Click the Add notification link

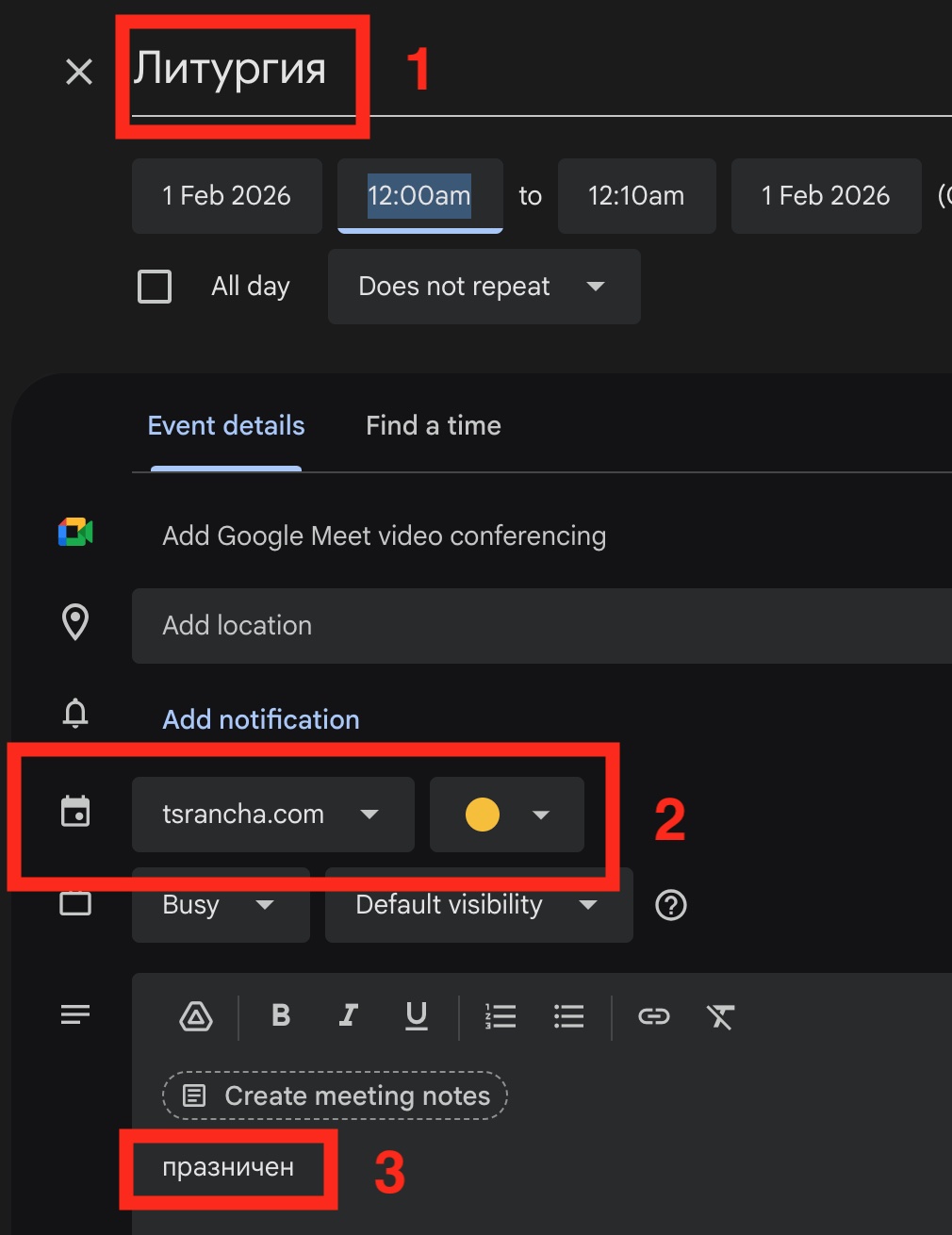(261, 719)
